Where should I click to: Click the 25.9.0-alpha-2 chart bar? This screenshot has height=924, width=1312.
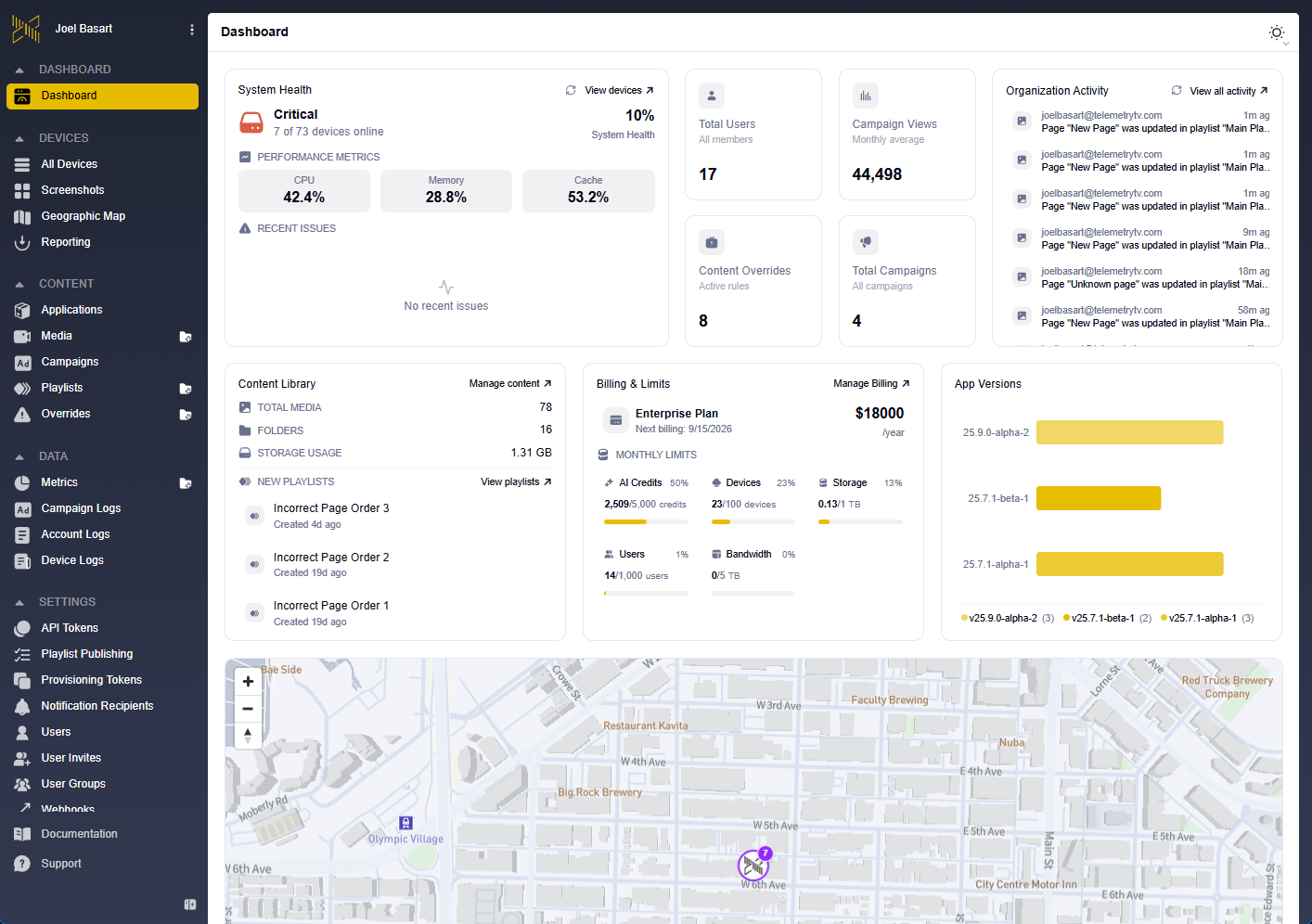click(x=1129, y=433)
